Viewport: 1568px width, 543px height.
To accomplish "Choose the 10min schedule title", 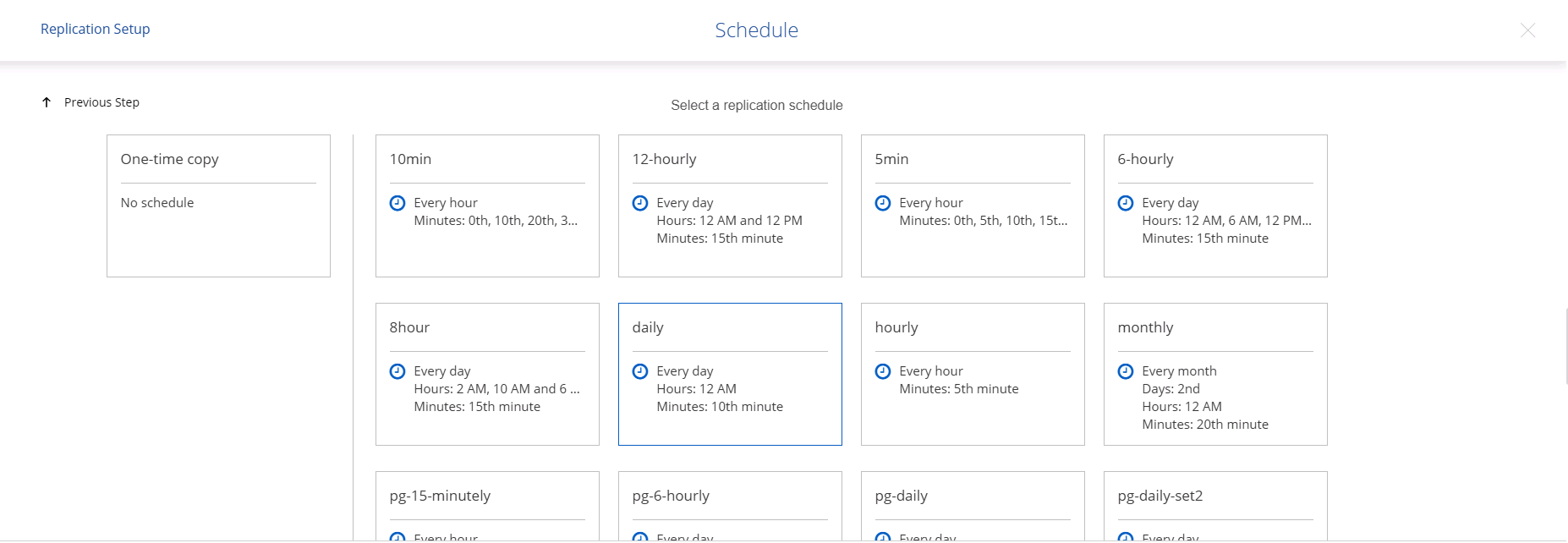I will (410, 159).
